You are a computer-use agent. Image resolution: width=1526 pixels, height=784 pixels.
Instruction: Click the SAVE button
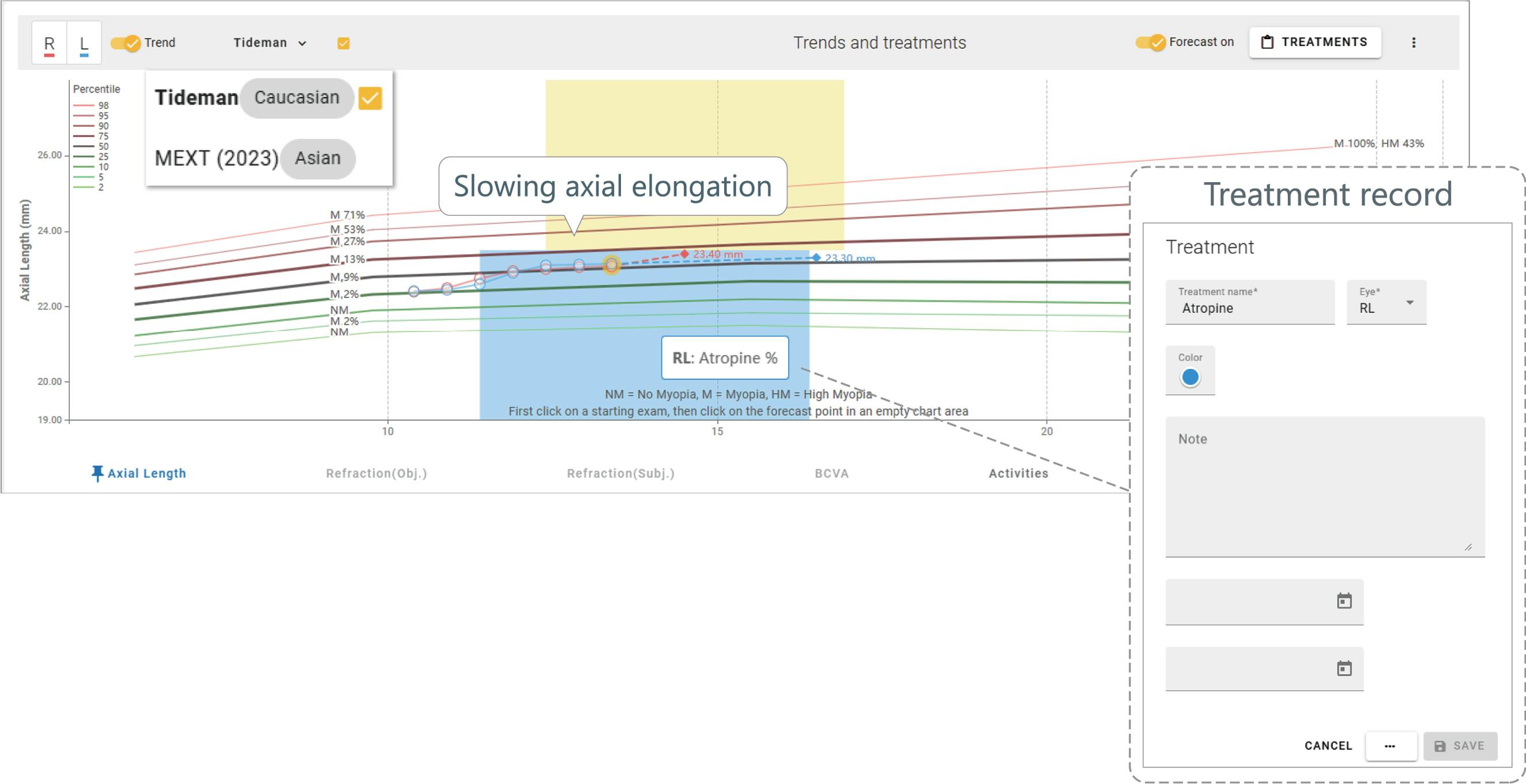pos(1460,746)
